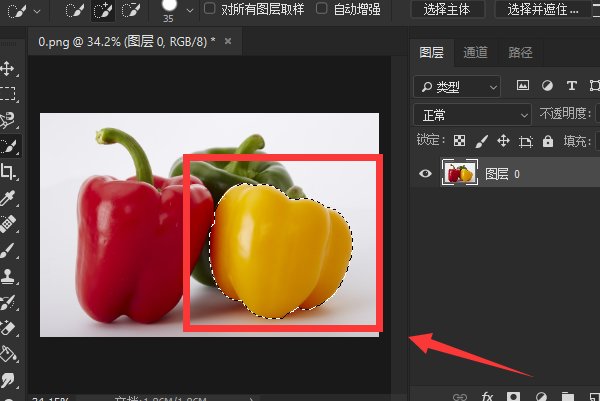
Task: Switch to the 通道 tab
Action: point(476,52)
